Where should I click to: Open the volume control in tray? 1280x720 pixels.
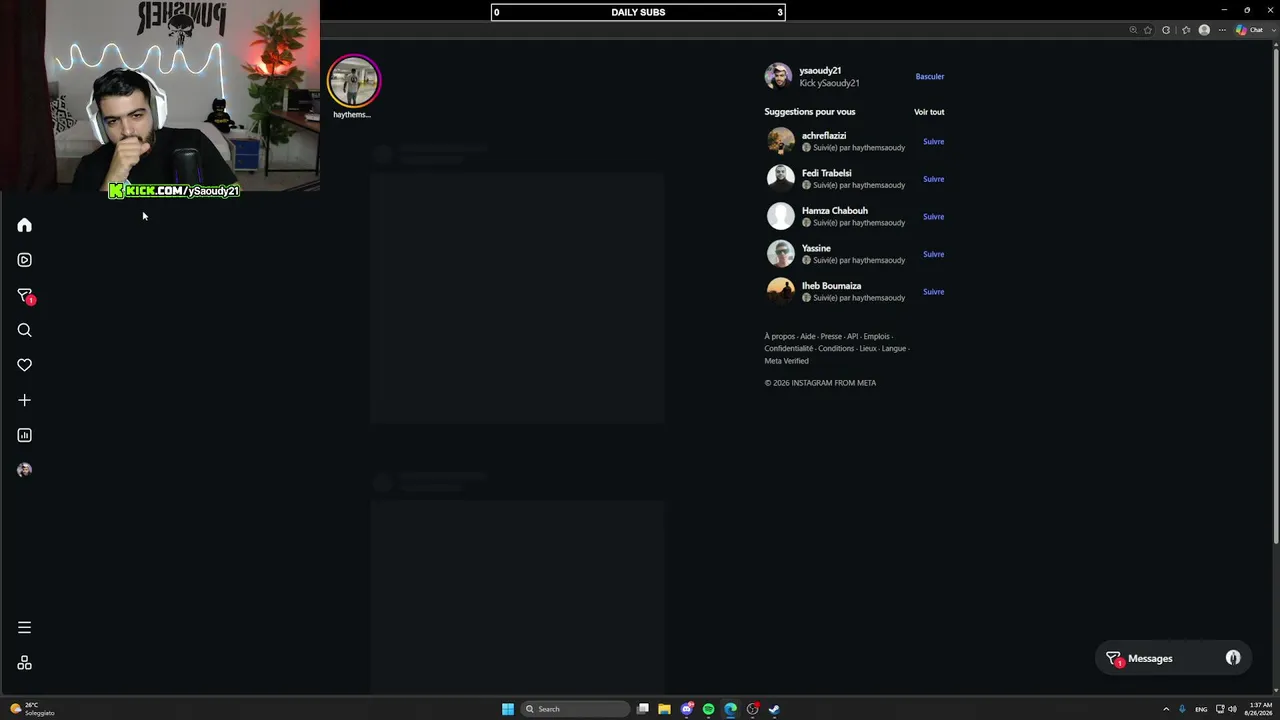[x=1232, y=709]
